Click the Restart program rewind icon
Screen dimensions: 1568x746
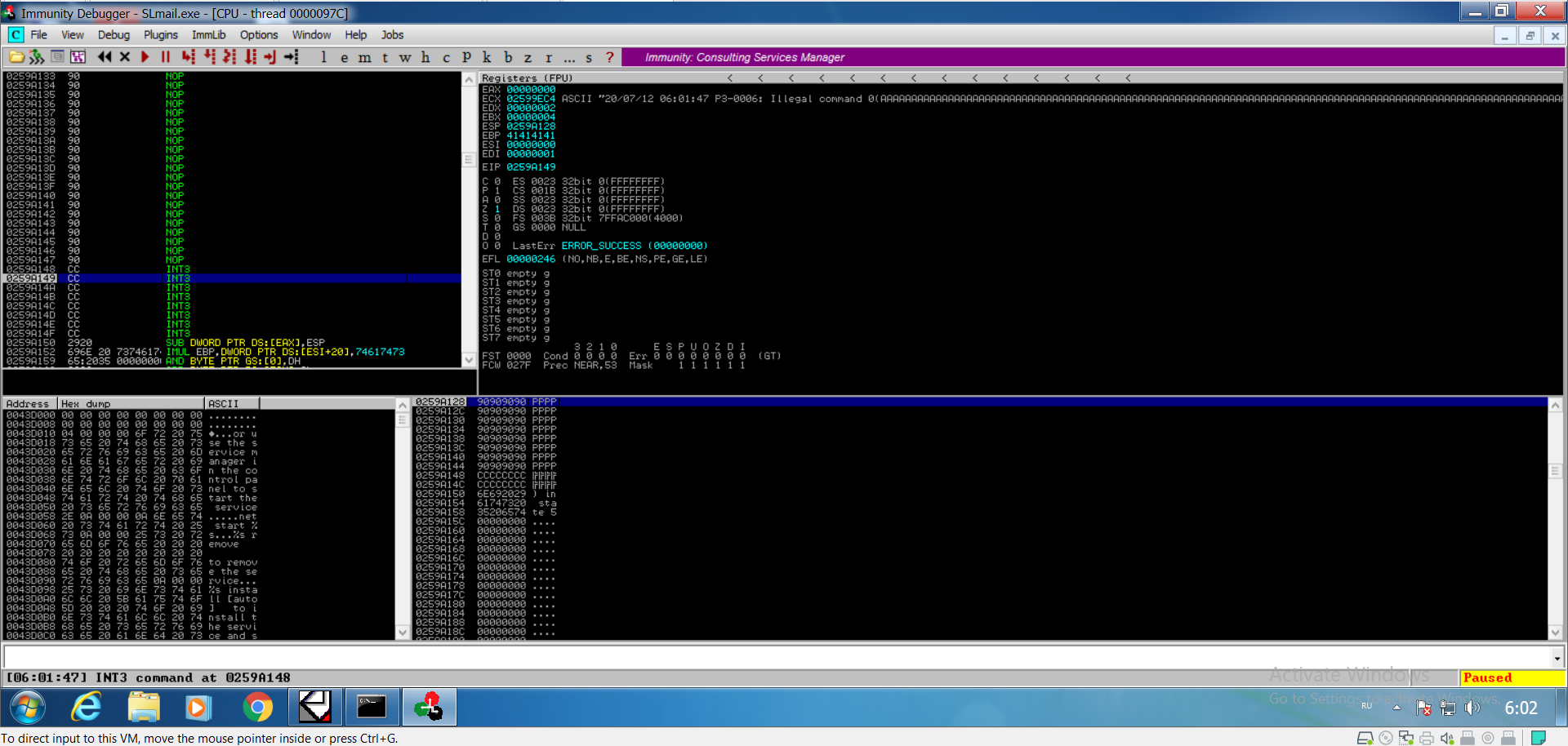pos(105,57)
